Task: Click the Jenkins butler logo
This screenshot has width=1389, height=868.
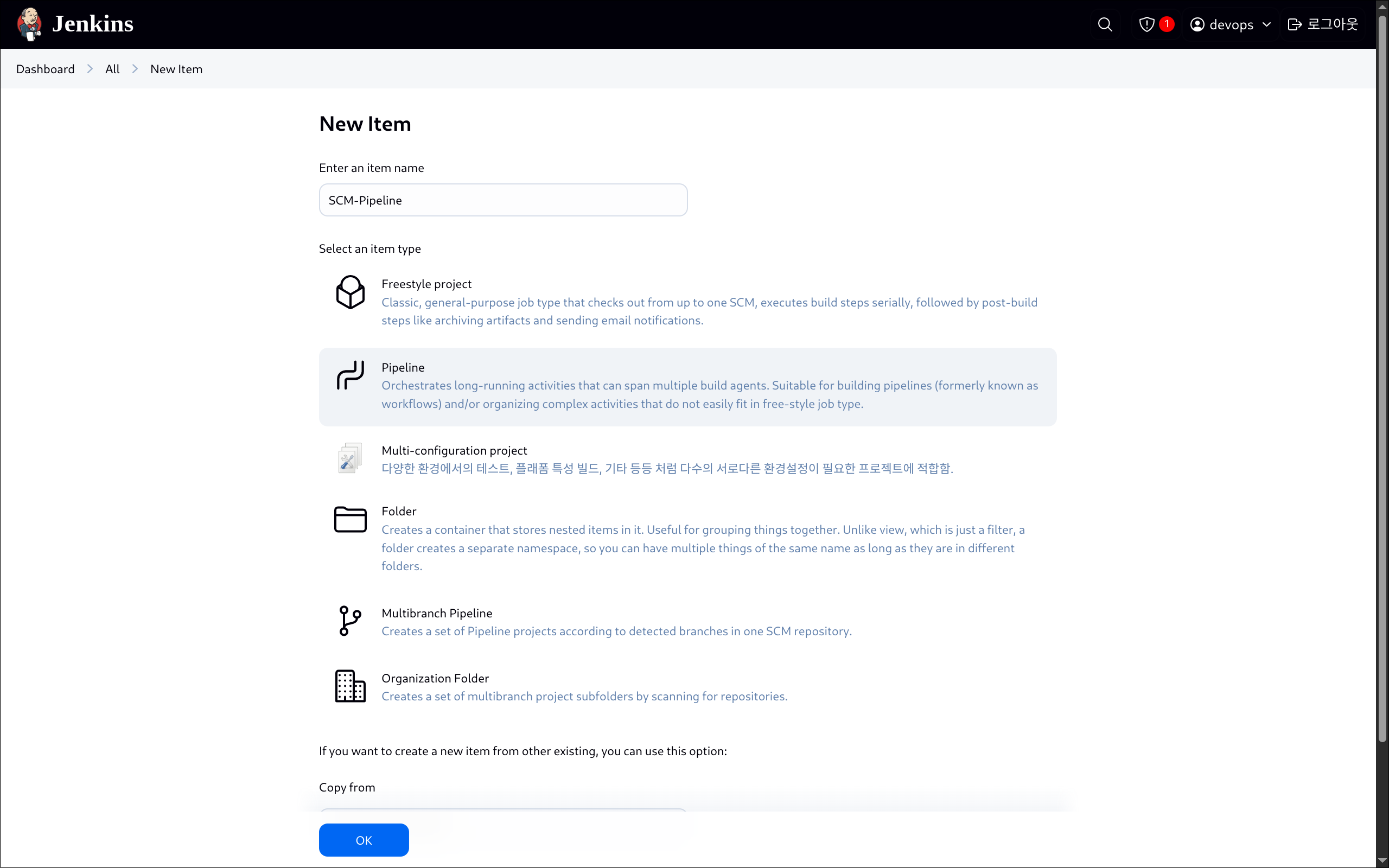Action: 29,24
